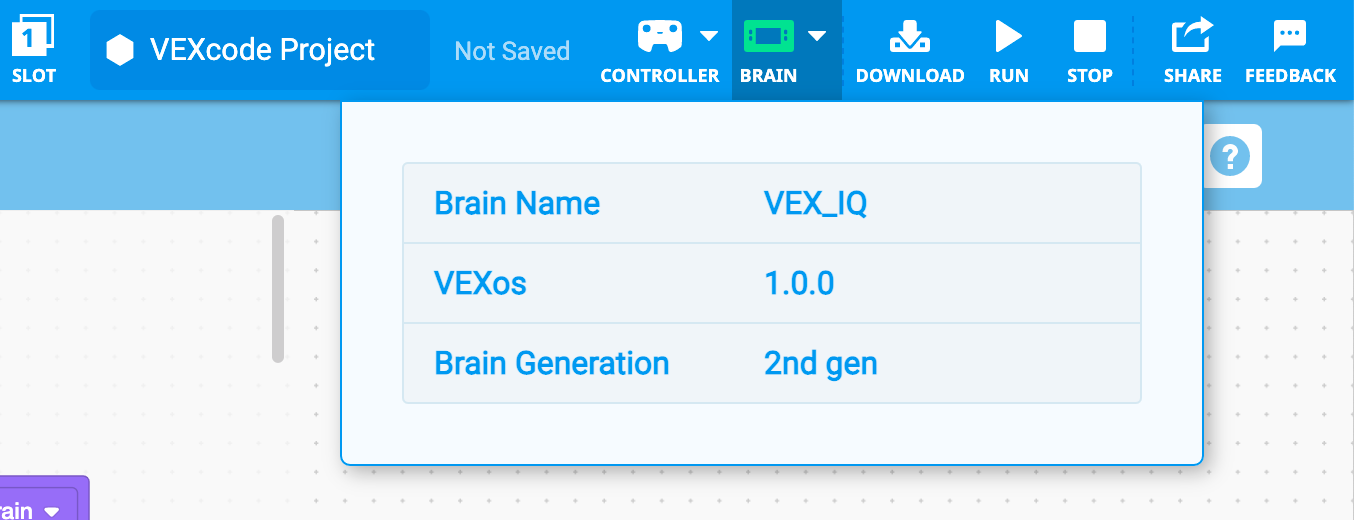Click the green Brain icon
Screen dimensions: 1354x520
click(x=768, y=37)
